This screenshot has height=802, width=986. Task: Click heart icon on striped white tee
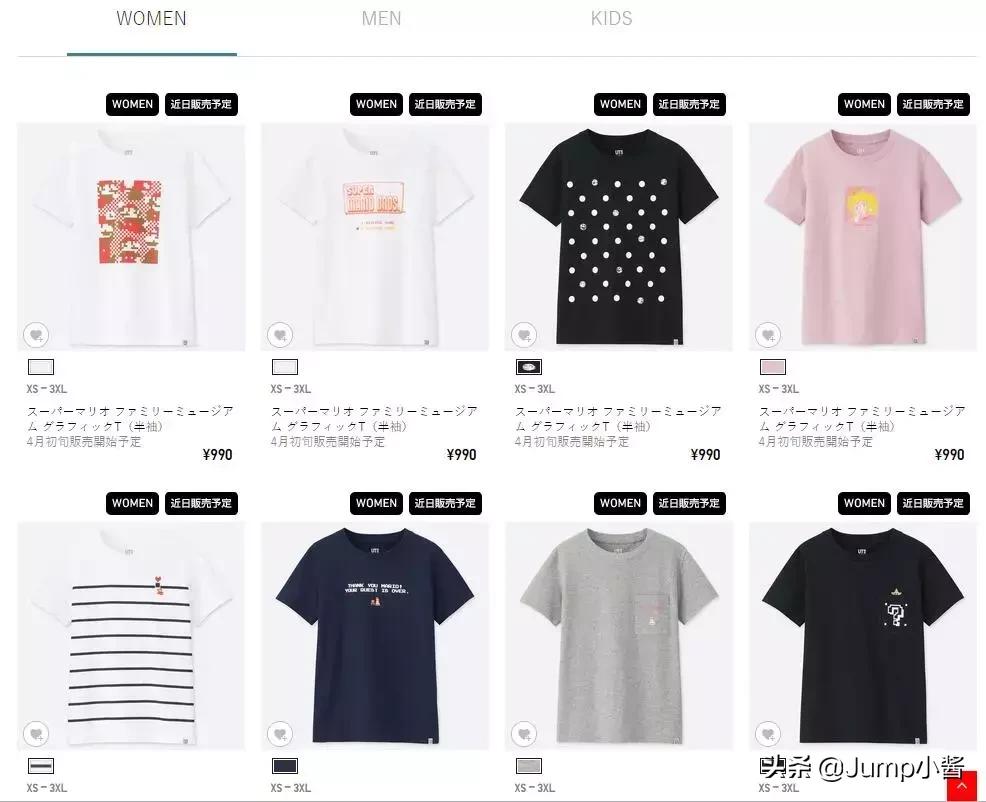coord(36,733)
